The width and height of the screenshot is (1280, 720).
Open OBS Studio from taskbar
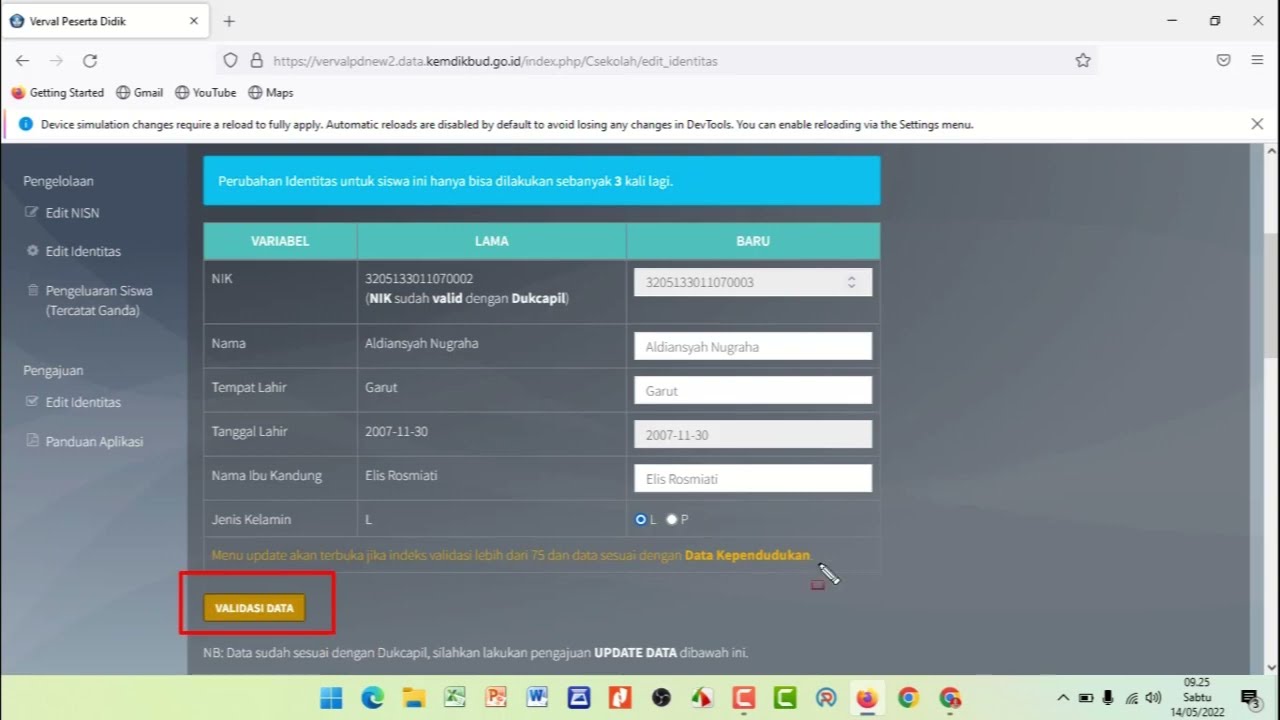[x=661, y=697]
